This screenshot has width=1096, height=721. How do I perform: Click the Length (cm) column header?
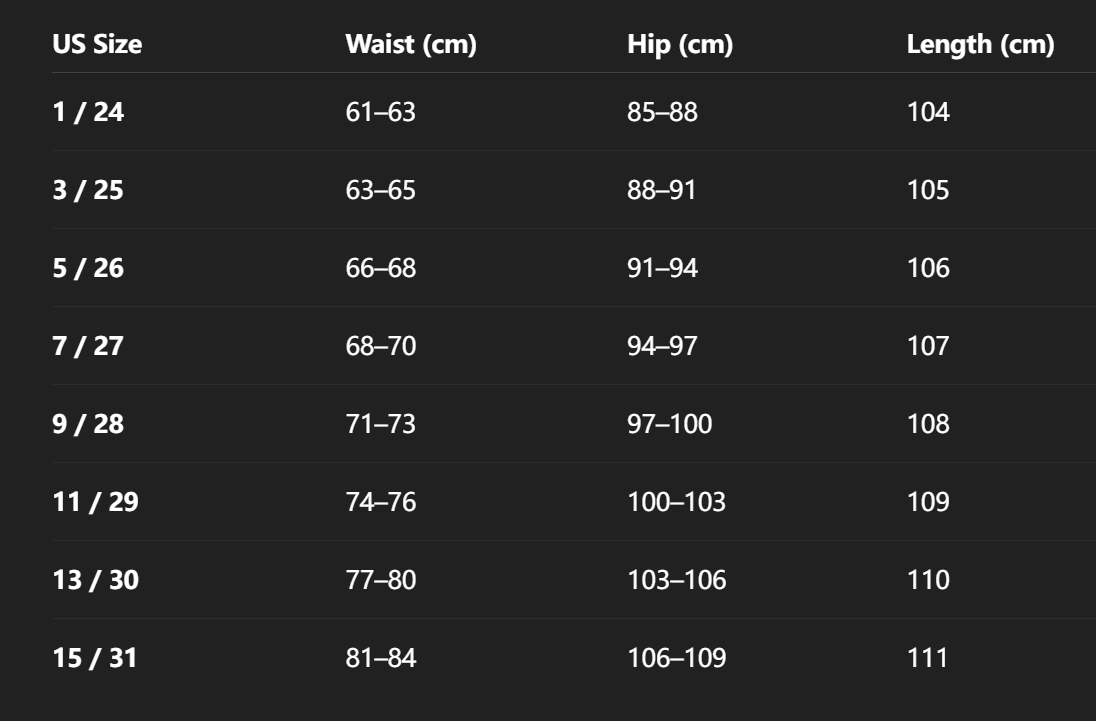pyautogui.click(x=980, y=46)
